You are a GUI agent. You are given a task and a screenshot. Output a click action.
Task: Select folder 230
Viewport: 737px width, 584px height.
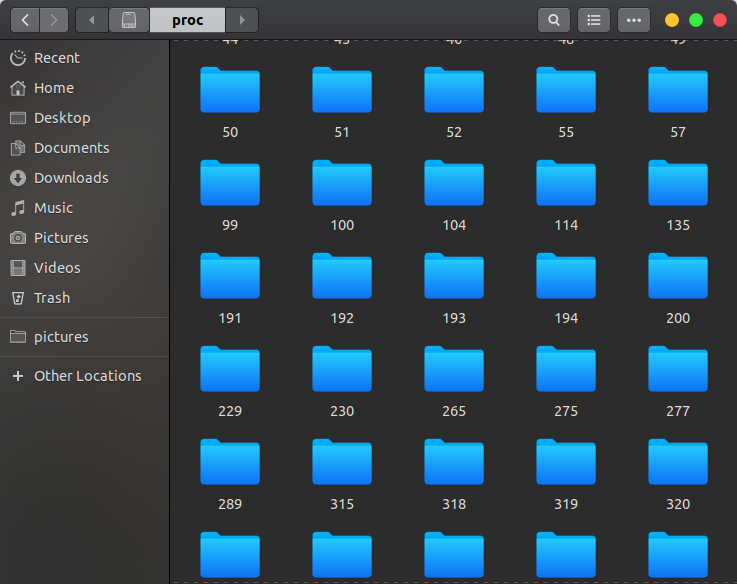[342, 369]
